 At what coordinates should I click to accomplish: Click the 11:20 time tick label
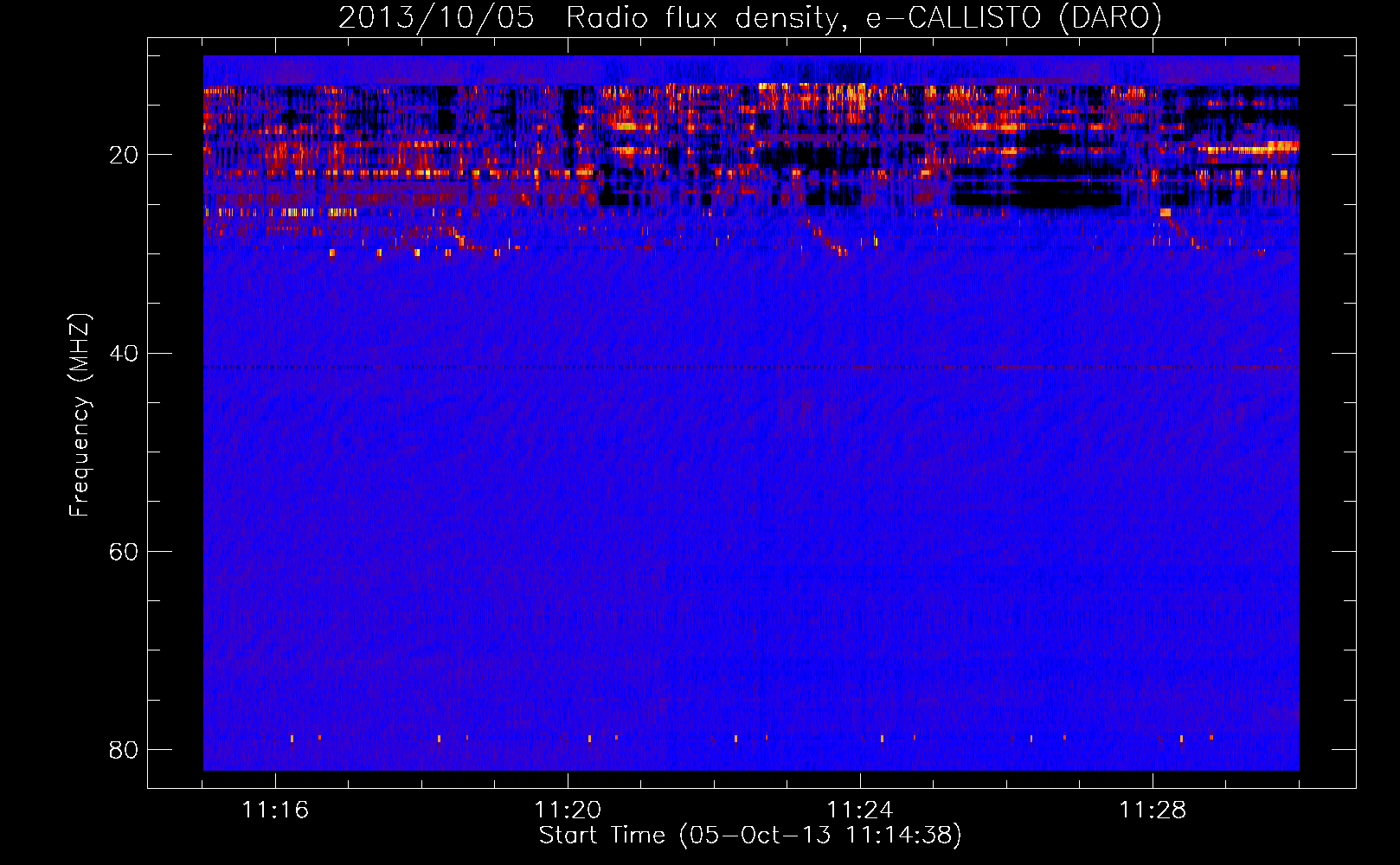pyautogui.click(x=568, y=810)
